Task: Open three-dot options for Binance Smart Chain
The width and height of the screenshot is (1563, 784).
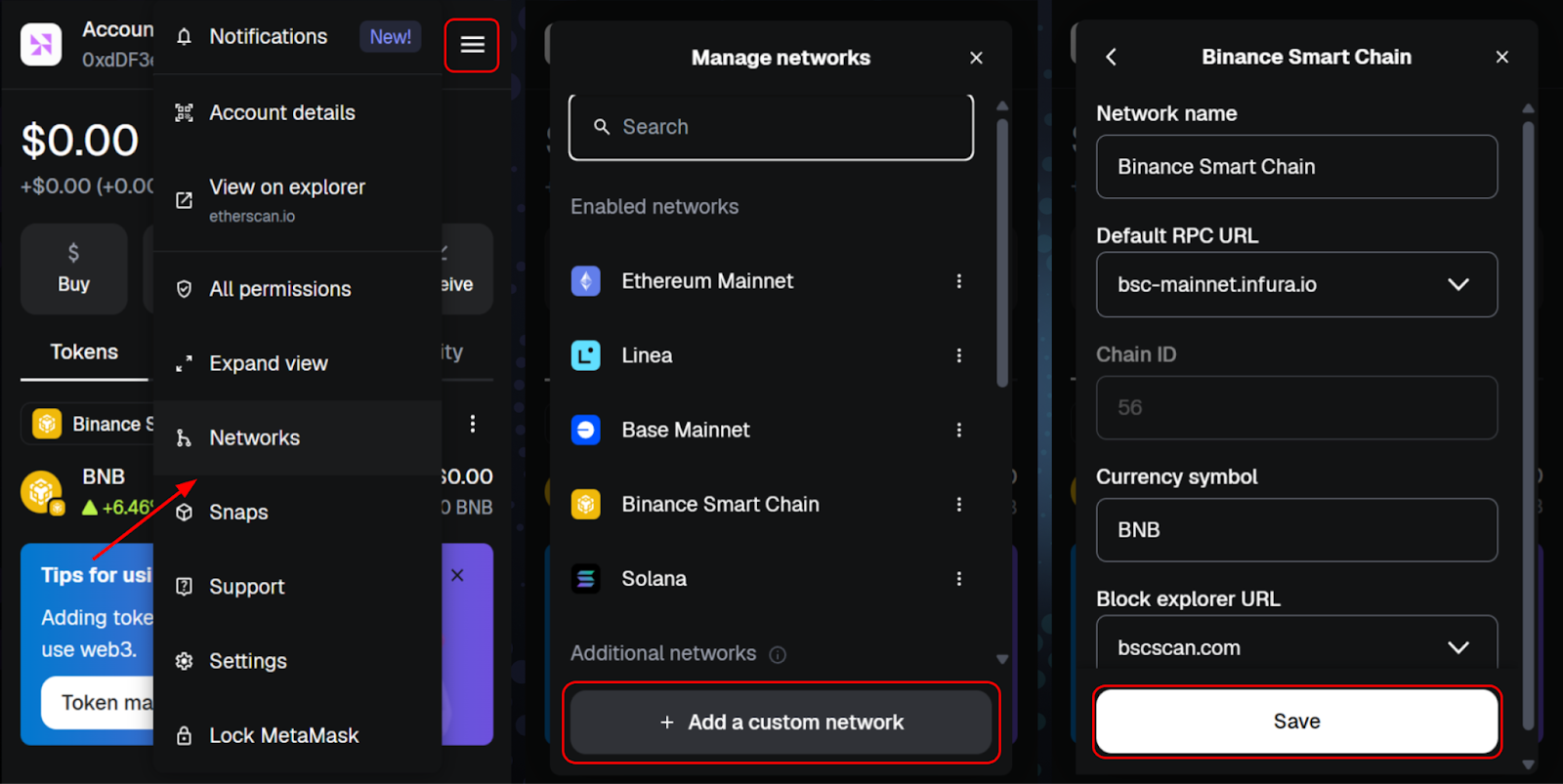Action: coord(958,504)
